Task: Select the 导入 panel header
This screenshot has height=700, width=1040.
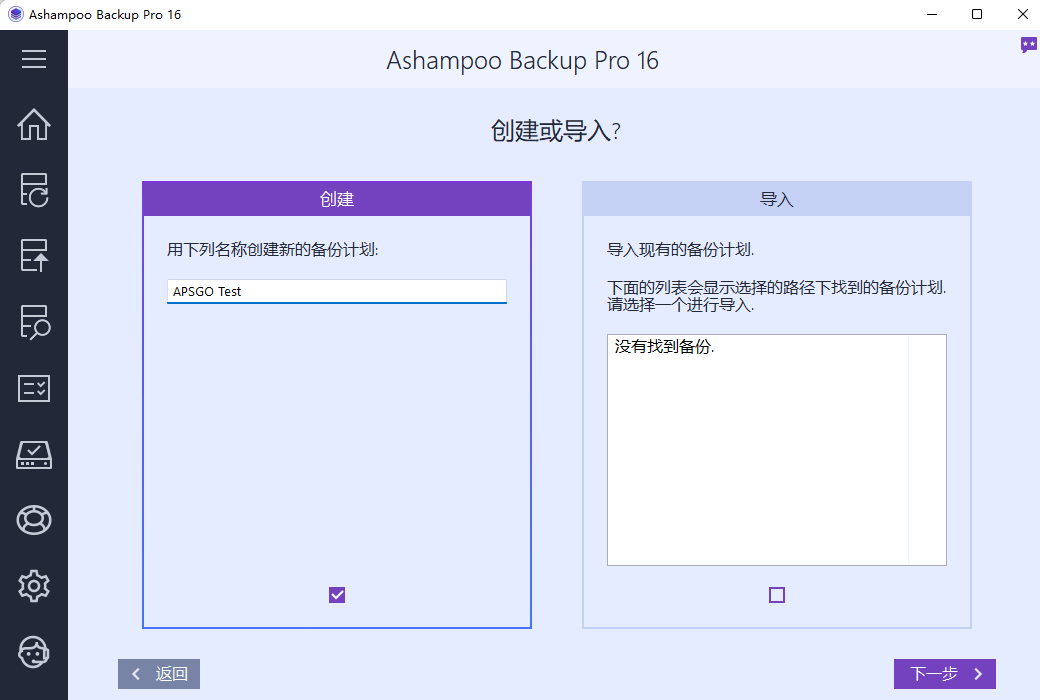Action: (x=777, y=199)
